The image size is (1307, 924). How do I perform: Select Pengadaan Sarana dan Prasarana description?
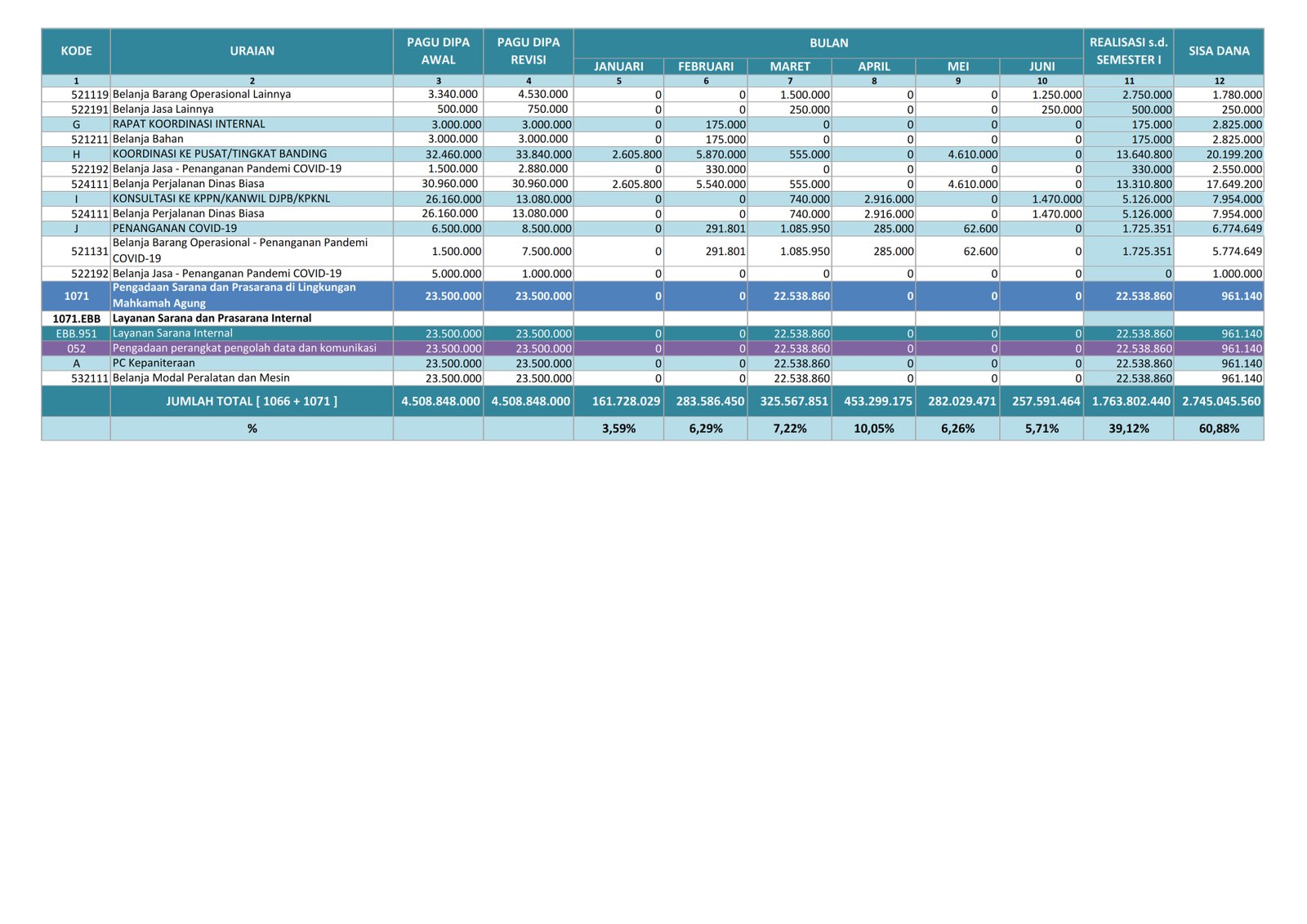point(234,296)
